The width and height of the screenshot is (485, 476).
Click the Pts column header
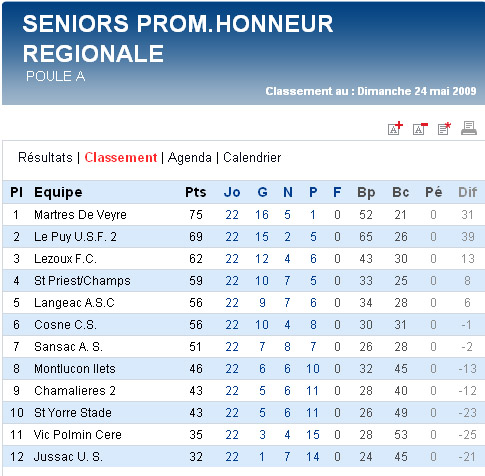[196, 192]
